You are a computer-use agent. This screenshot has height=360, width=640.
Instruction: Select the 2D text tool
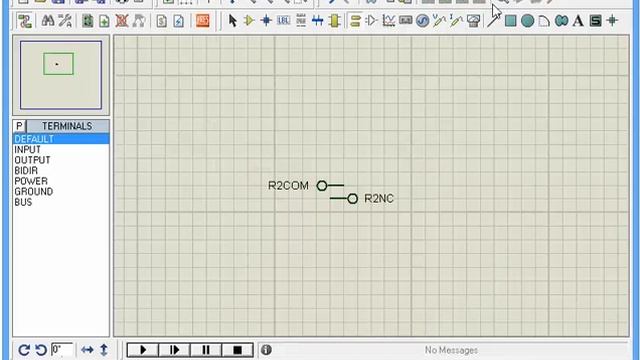578,20
